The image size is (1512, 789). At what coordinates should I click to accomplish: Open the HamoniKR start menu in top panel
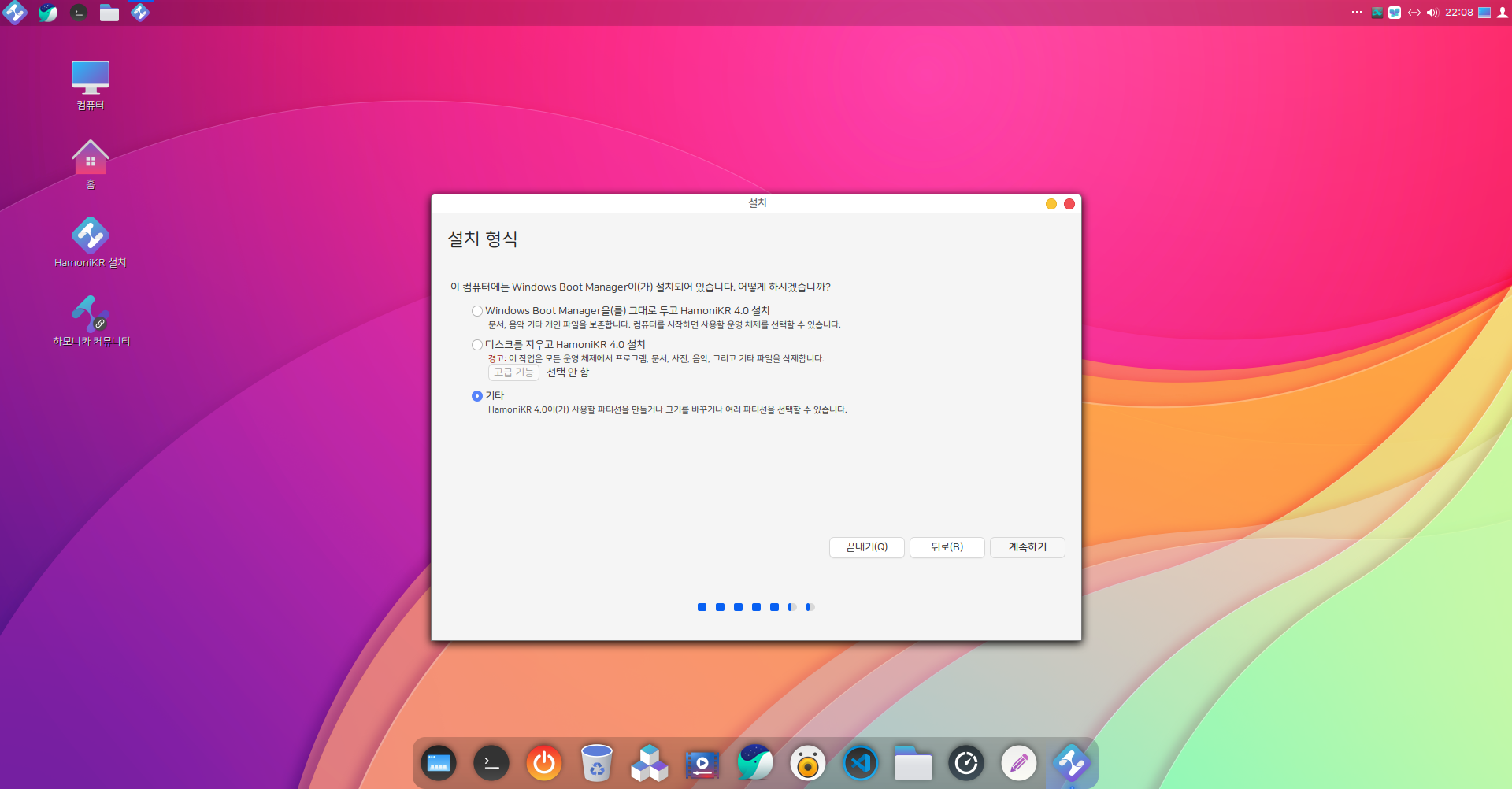click(x=15, y=13)
